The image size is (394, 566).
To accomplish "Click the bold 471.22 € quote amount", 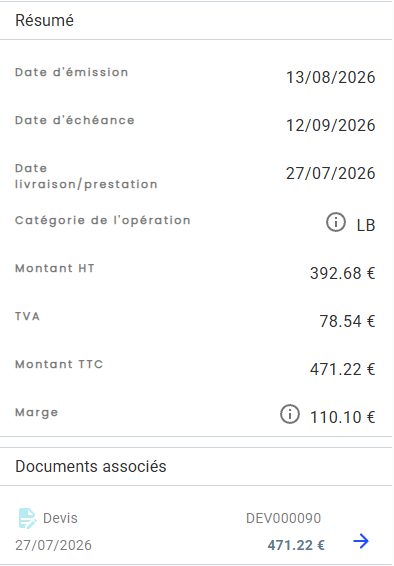I will [x=296, y=545].
